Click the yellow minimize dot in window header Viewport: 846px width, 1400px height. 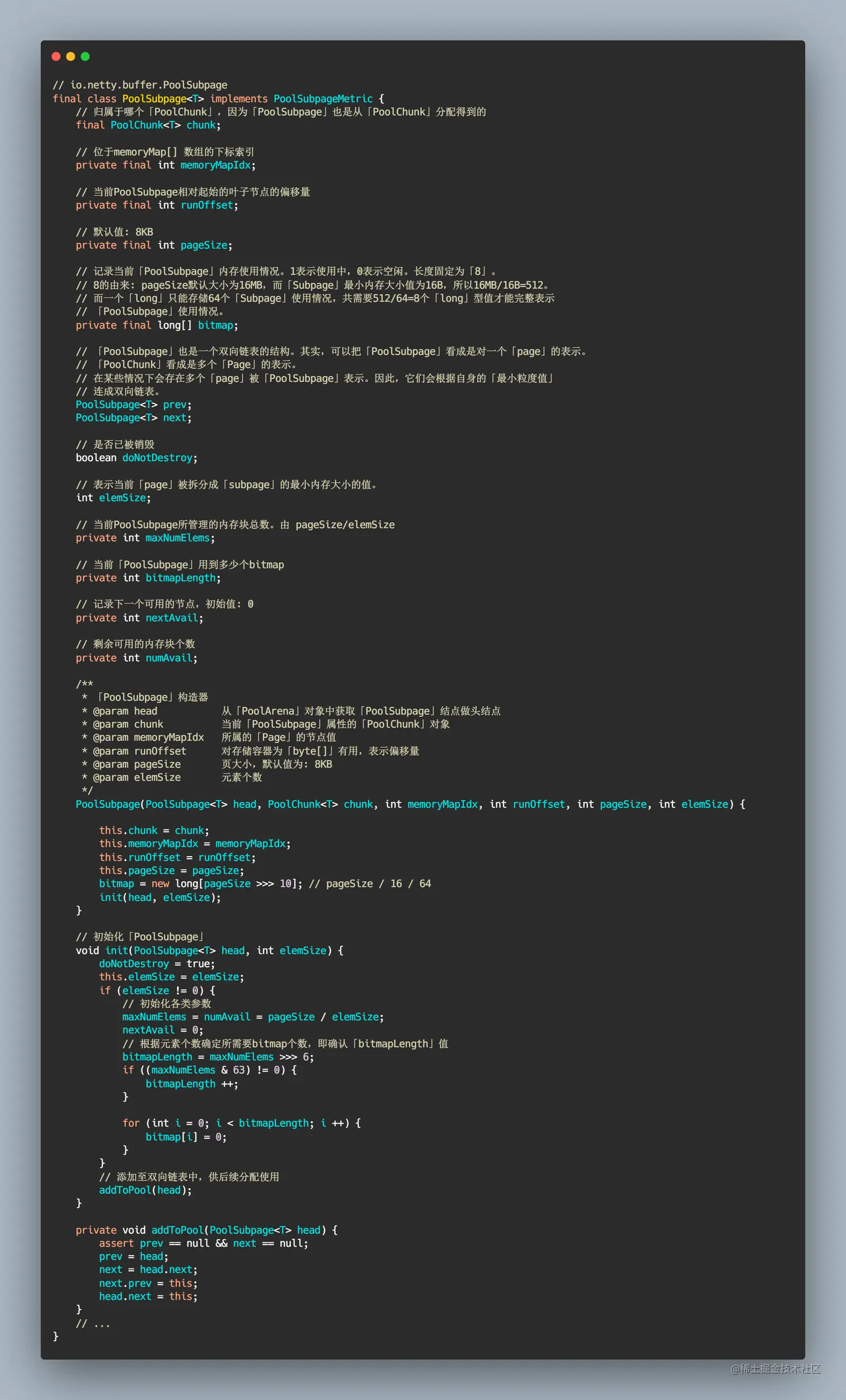[70, 57]
